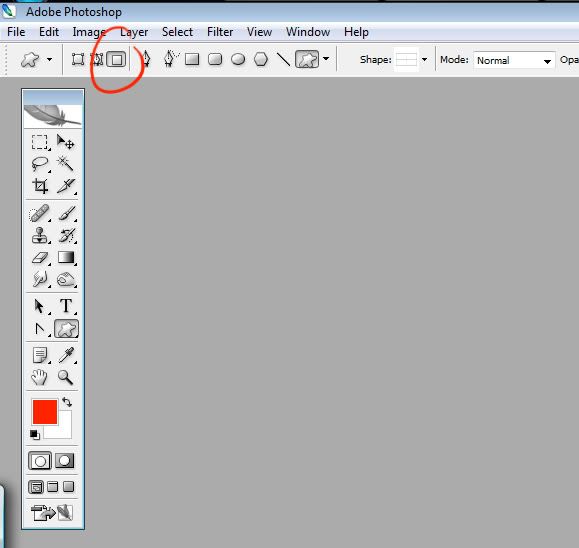Toggle Quick Mask mode on

65,460
